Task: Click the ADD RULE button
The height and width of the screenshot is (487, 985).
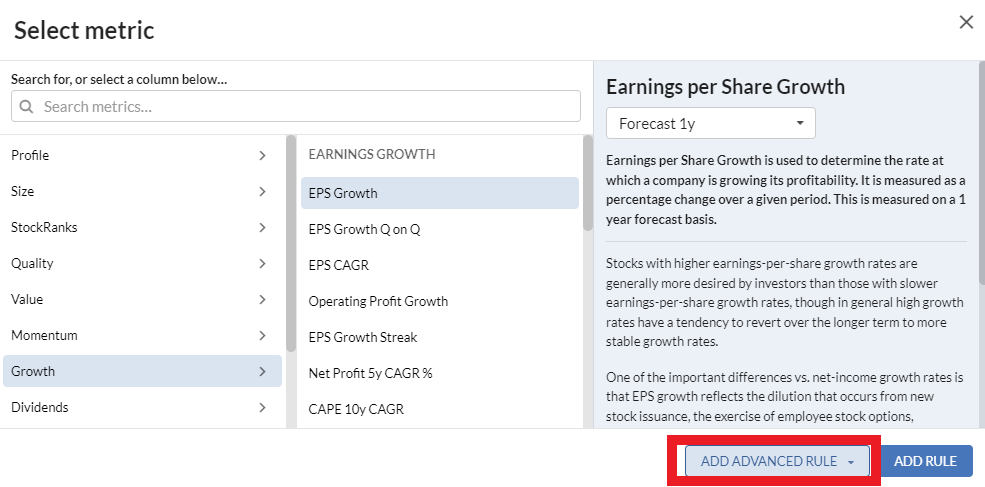Action: coord(925,461)
